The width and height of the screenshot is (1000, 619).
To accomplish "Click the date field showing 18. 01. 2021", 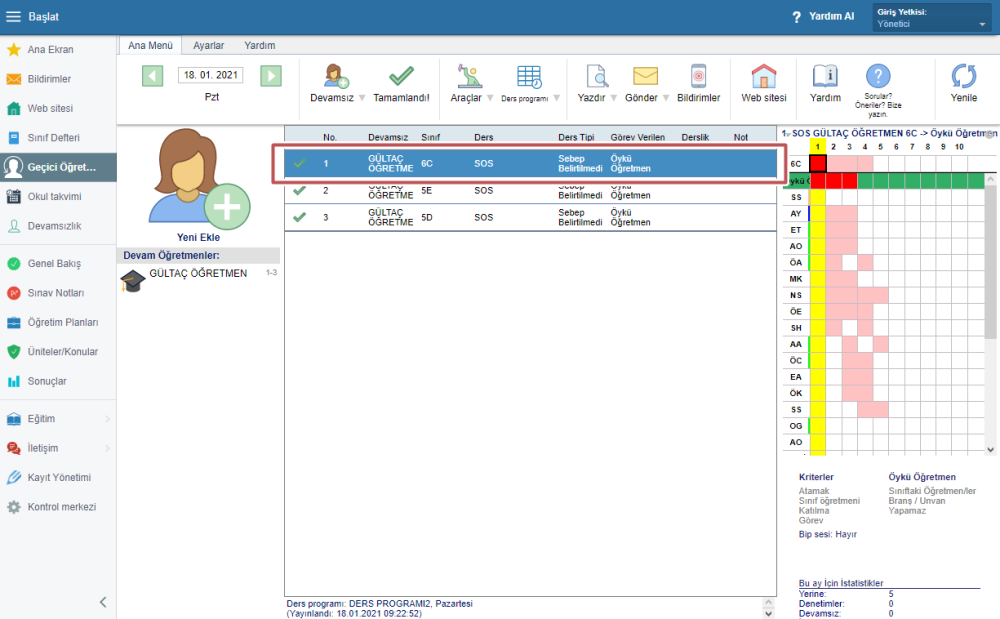I will (211, 75).
